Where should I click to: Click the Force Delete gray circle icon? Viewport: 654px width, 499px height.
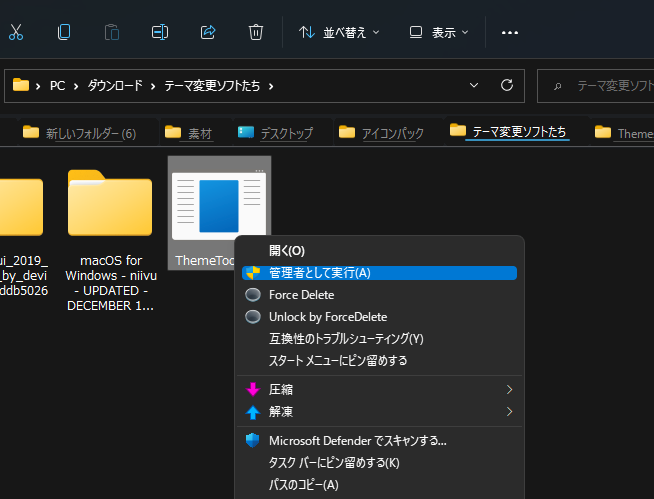pos(253,295)
